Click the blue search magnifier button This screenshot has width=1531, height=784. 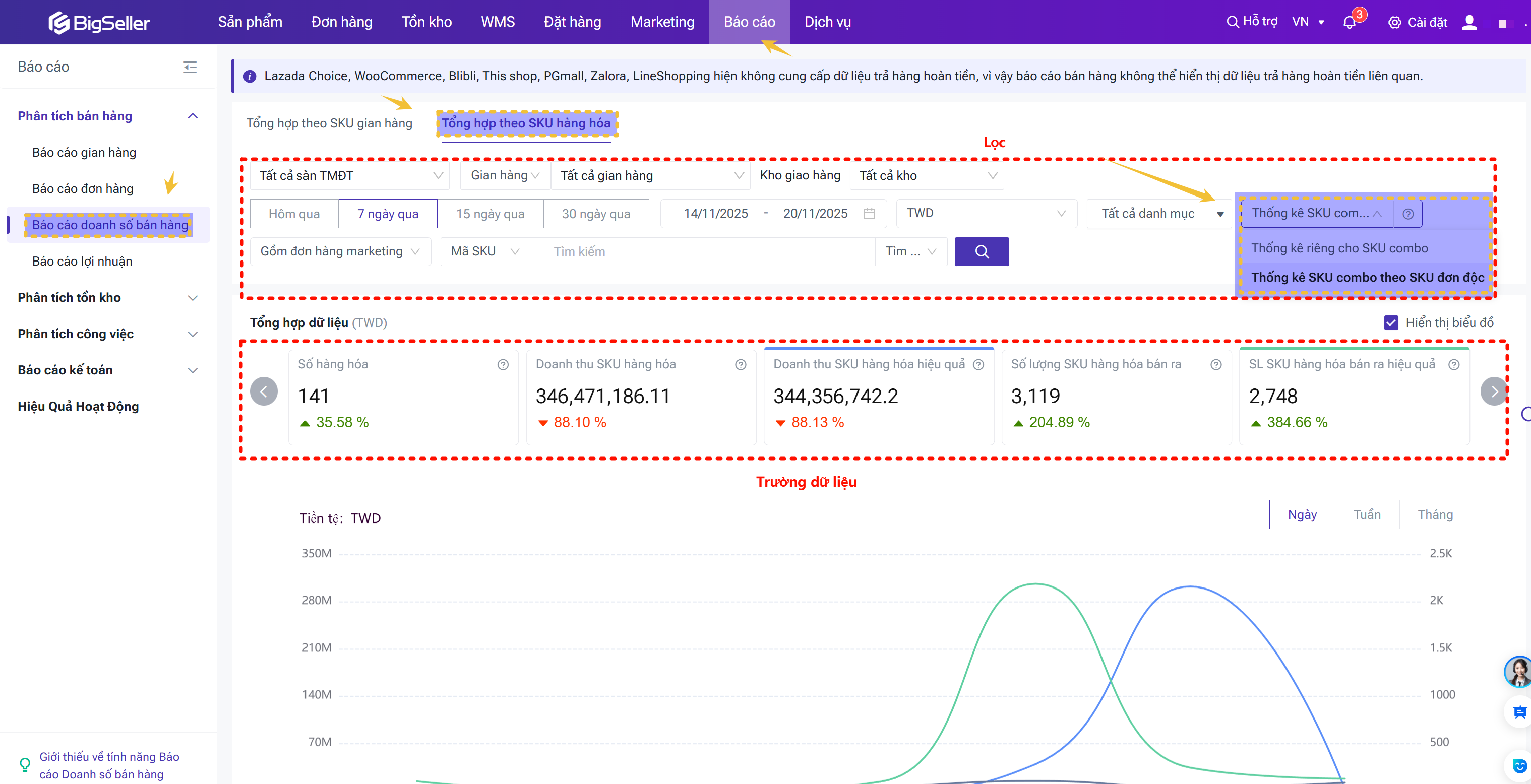pyautogui.click(x=981, y=252)
